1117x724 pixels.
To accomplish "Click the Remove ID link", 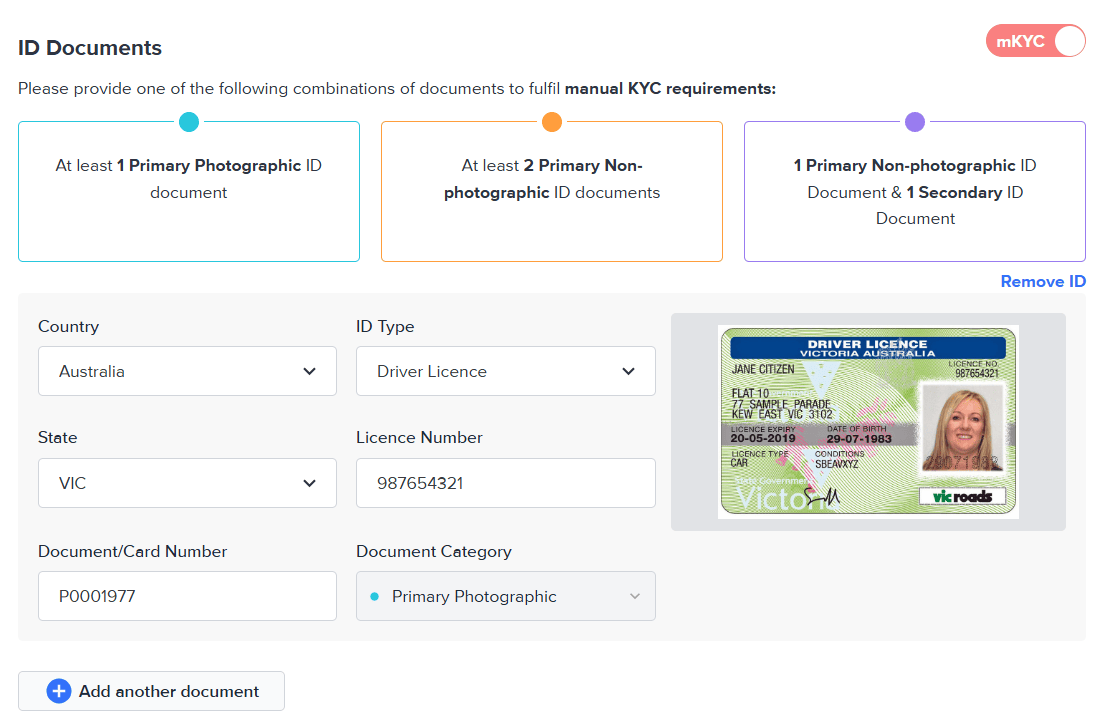I will coord(1043,281).
